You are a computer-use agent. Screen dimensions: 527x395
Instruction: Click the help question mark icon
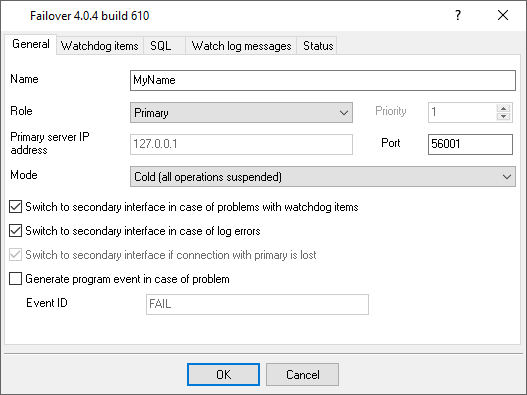click(x=458, y=15)
